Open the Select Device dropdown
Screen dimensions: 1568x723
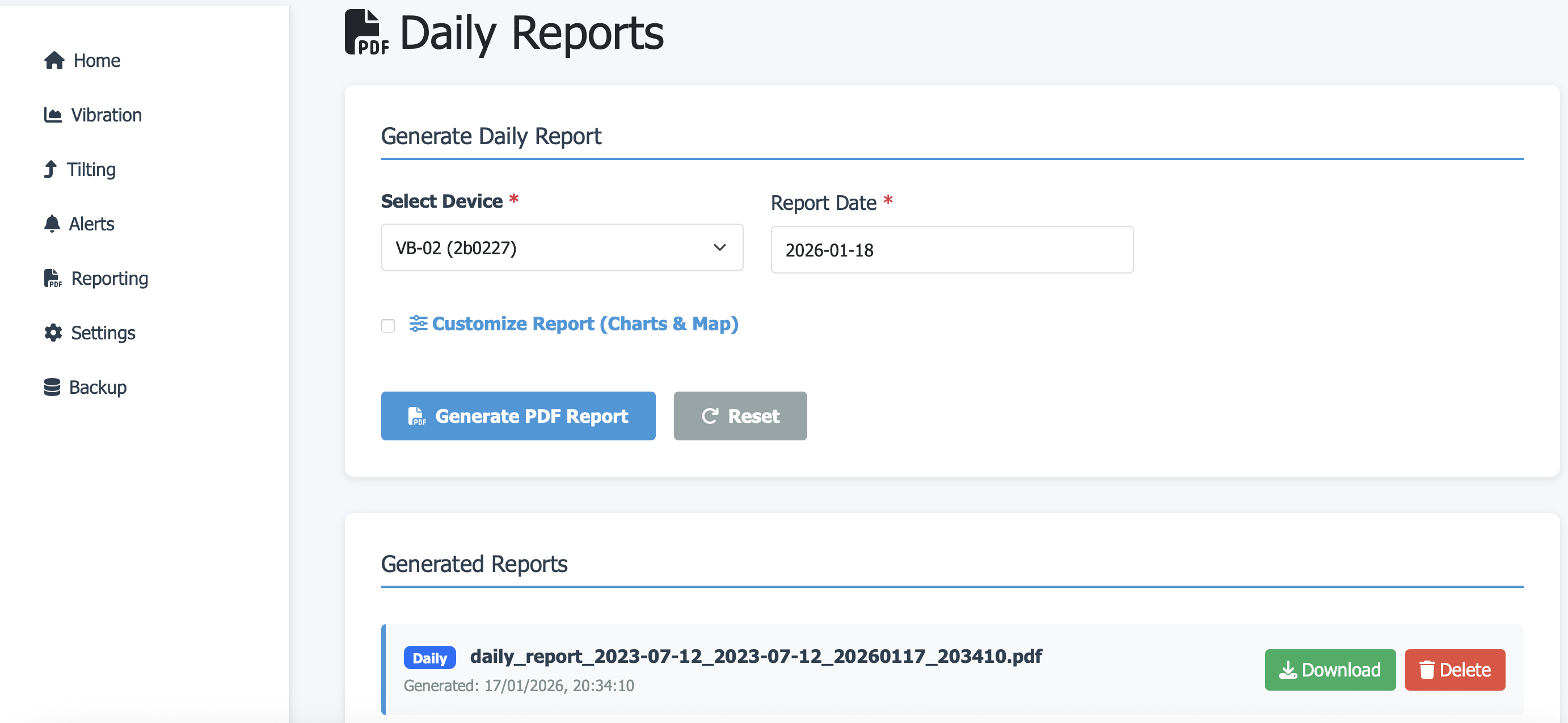tap(561, 247)
